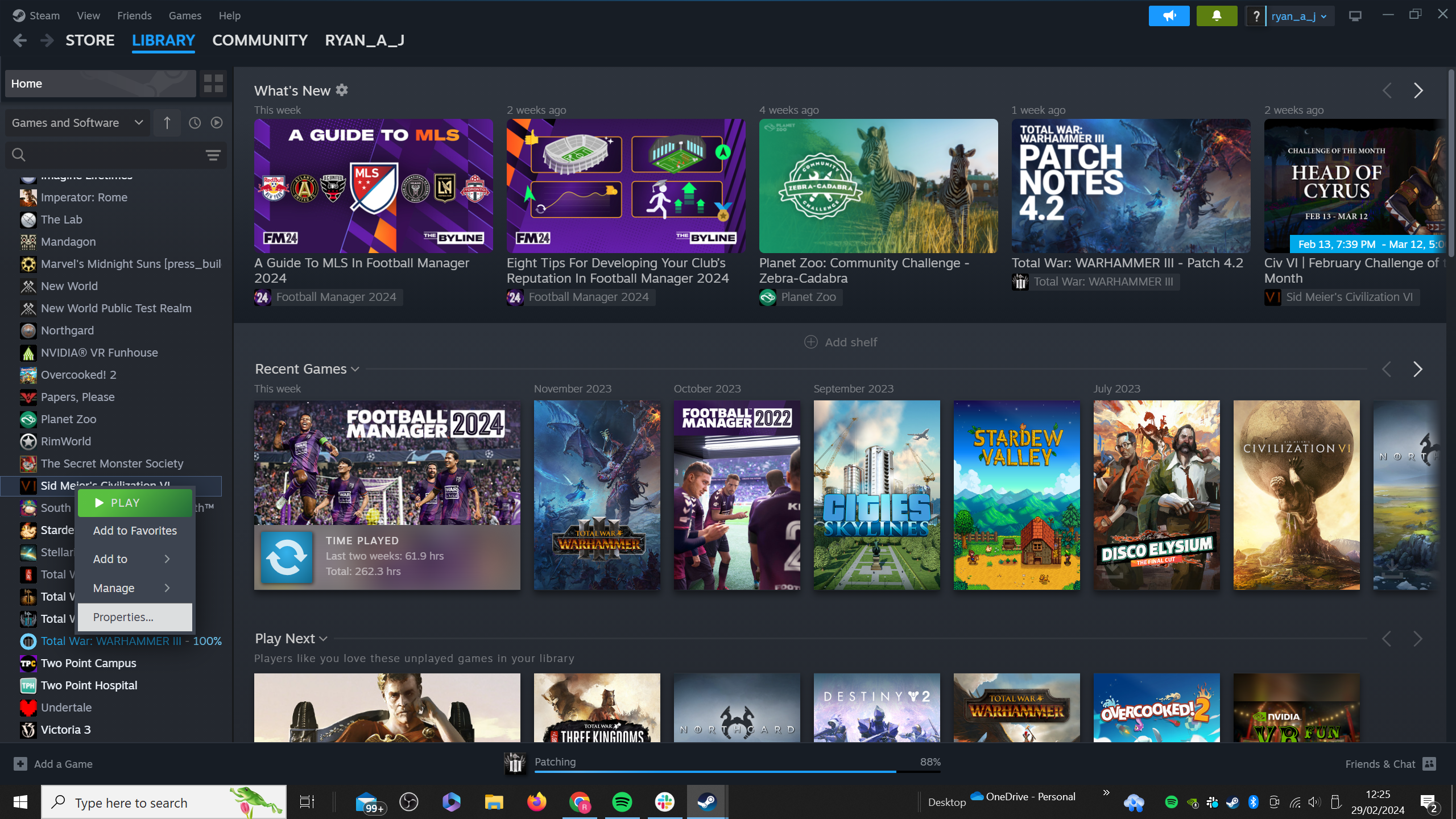Click Sid Meier's Civilization VI news tag
The height and width of the screenshot is (819, 1456).
1342,297
